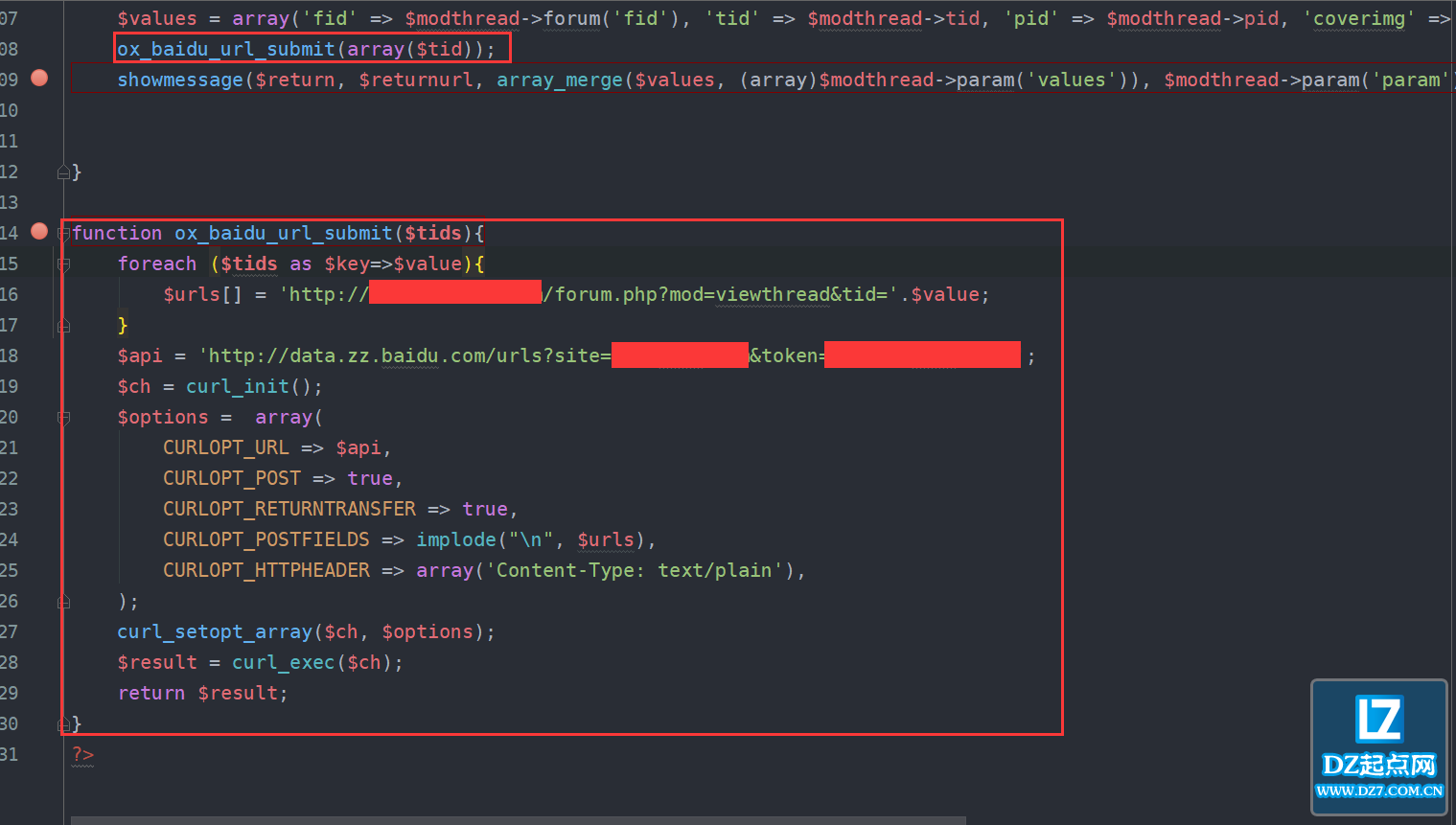Click the PHP closing tag ?>

pos(82,754)
